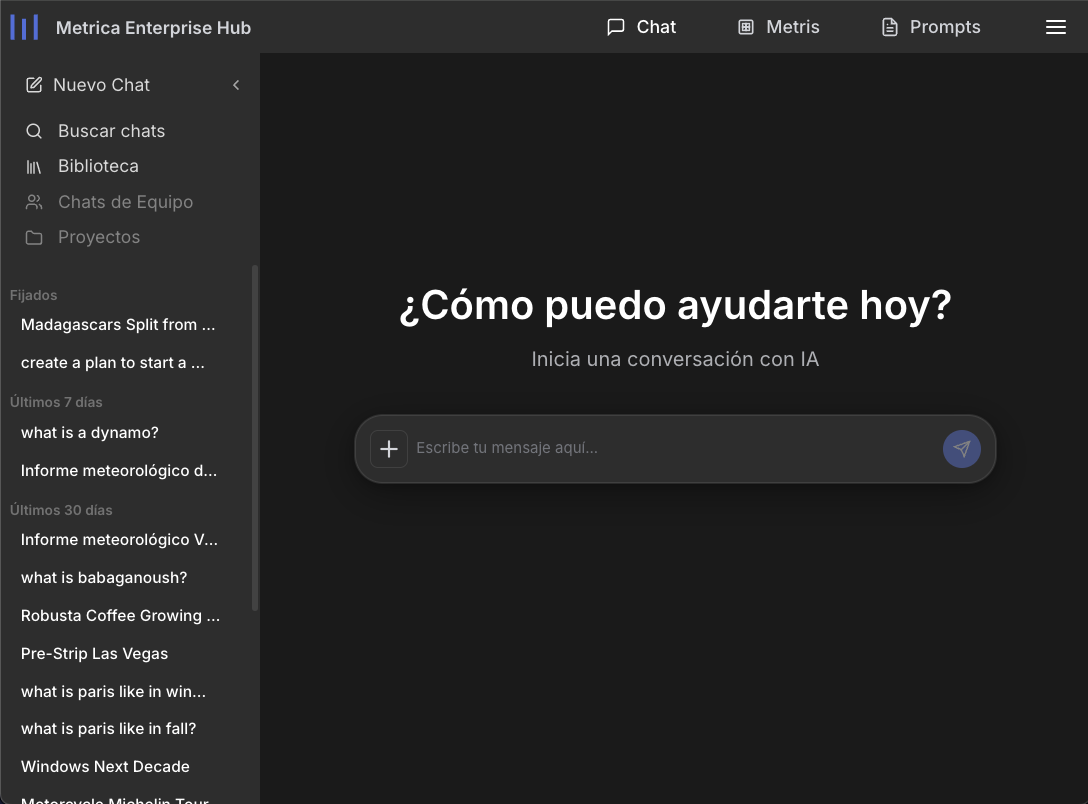Image resolution: width=1088 pixels, height=804 pixels.
Task: Open the Biblioteca library icon
Action: [33, 166]
